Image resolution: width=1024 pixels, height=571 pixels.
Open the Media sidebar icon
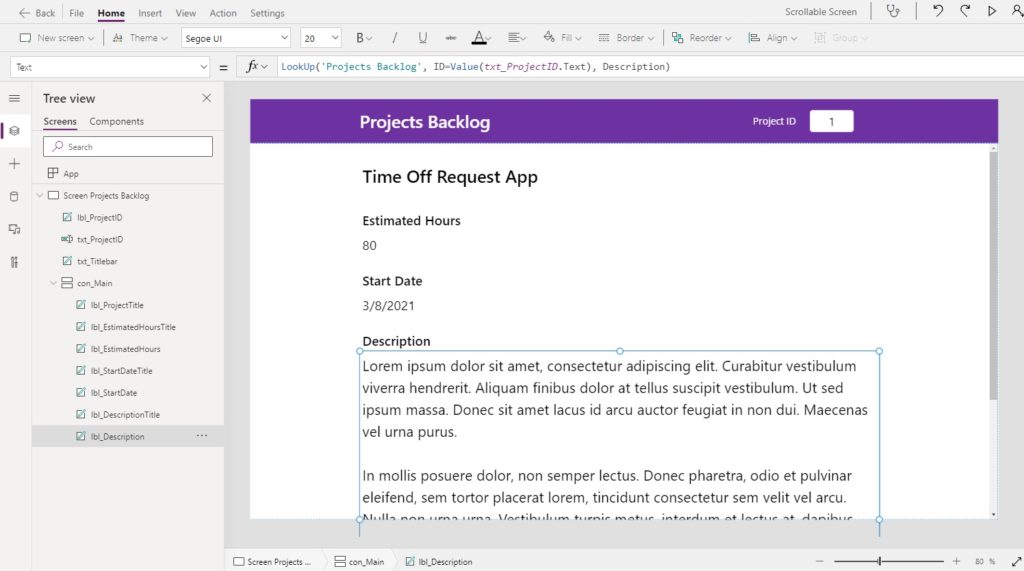[x=14, y=229]
